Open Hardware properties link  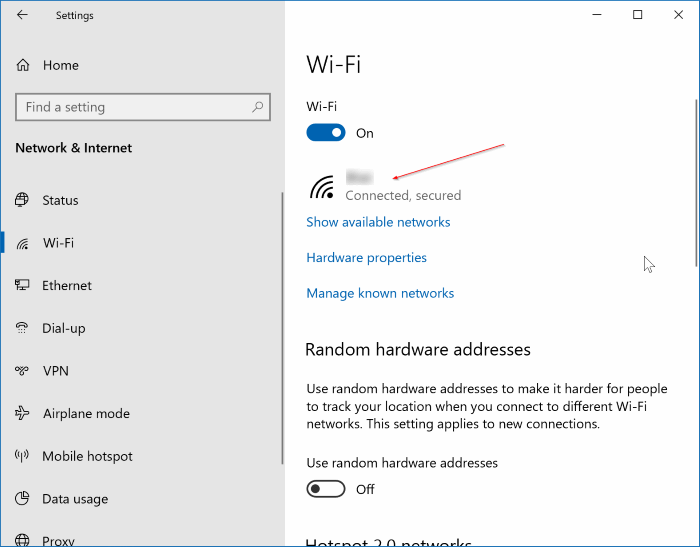[x=367, y=258]
